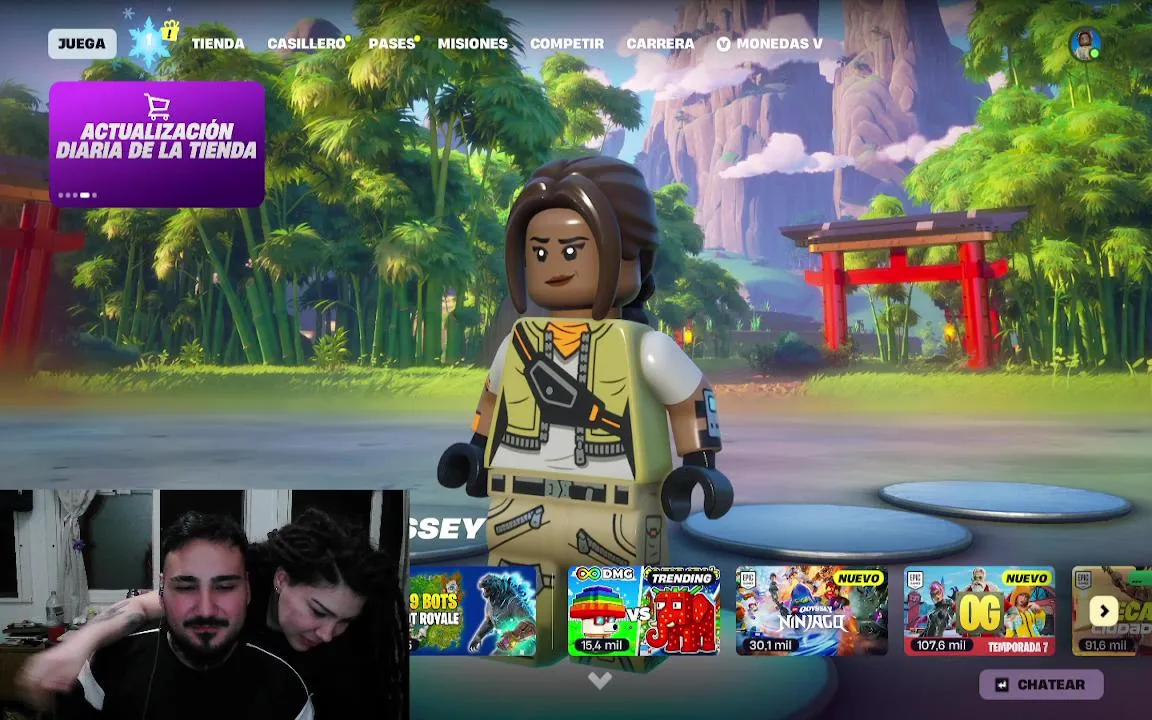Image resolution: width=1152 pixels, height=720 pixels.
Task: Select the DMG Trending game thumbnail
Action: (x=644, y=611)
